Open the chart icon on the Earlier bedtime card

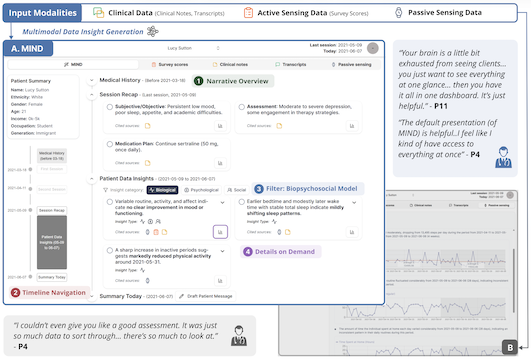tap(352, 232)
